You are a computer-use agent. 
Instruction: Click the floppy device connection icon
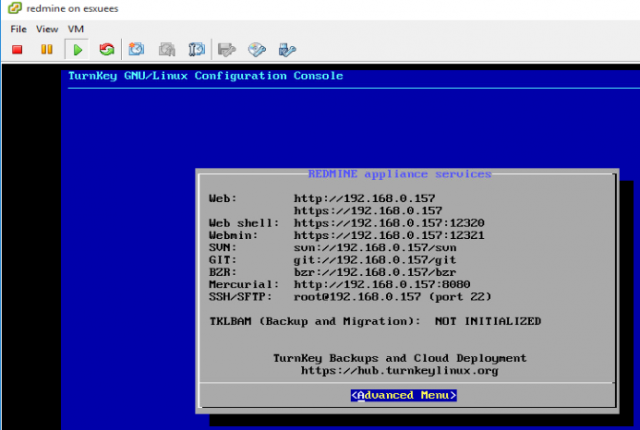[x=227, y=50]
